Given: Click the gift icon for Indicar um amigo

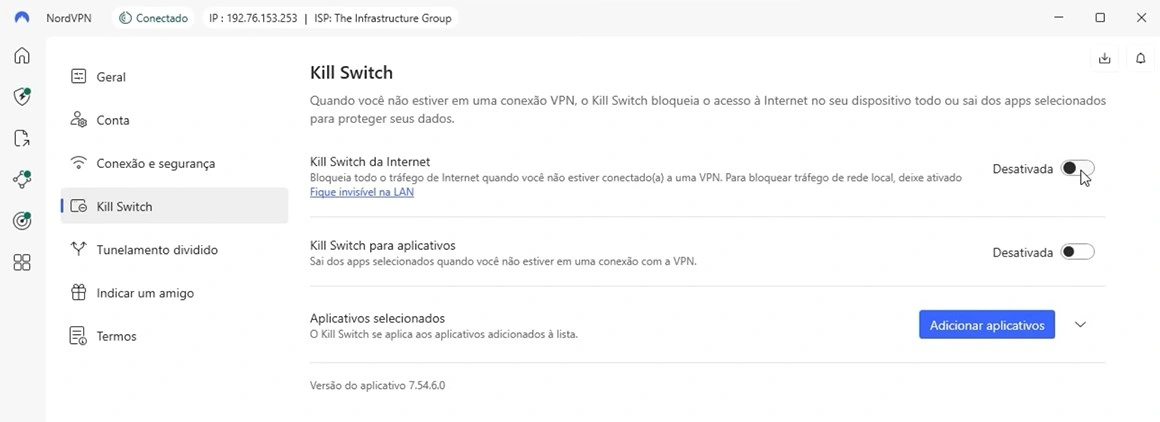Looking at the screenshot, I should 78,292.
